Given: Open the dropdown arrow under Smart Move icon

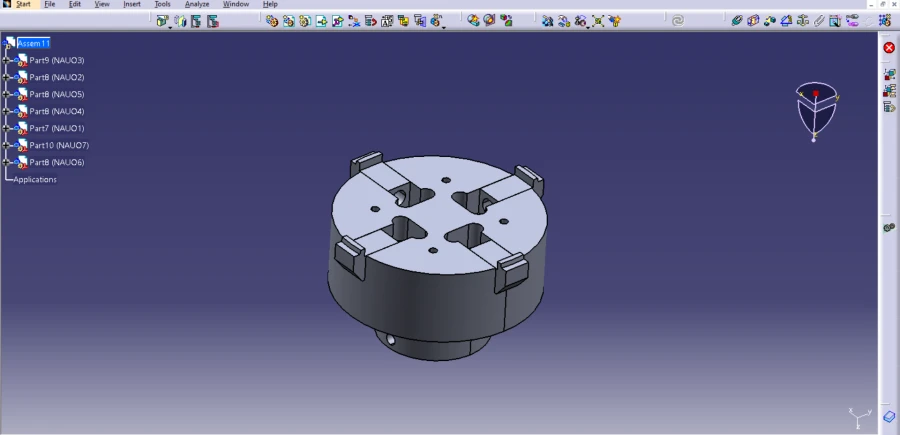Looking at the screenshot, I should click(588, 27).
